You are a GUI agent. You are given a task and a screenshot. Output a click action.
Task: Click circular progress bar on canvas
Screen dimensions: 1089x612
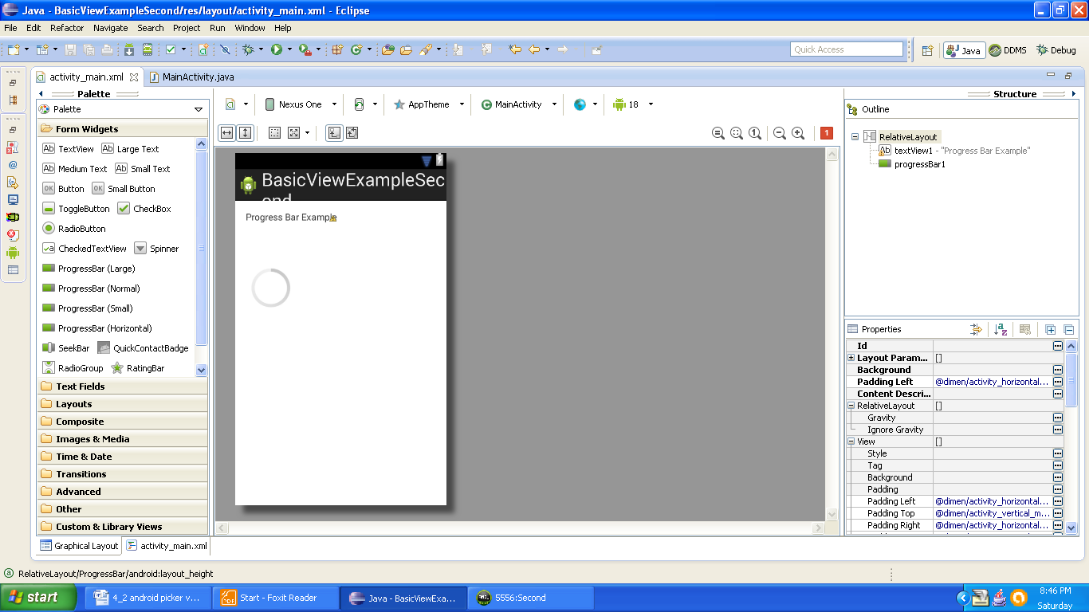coord(270,288)
